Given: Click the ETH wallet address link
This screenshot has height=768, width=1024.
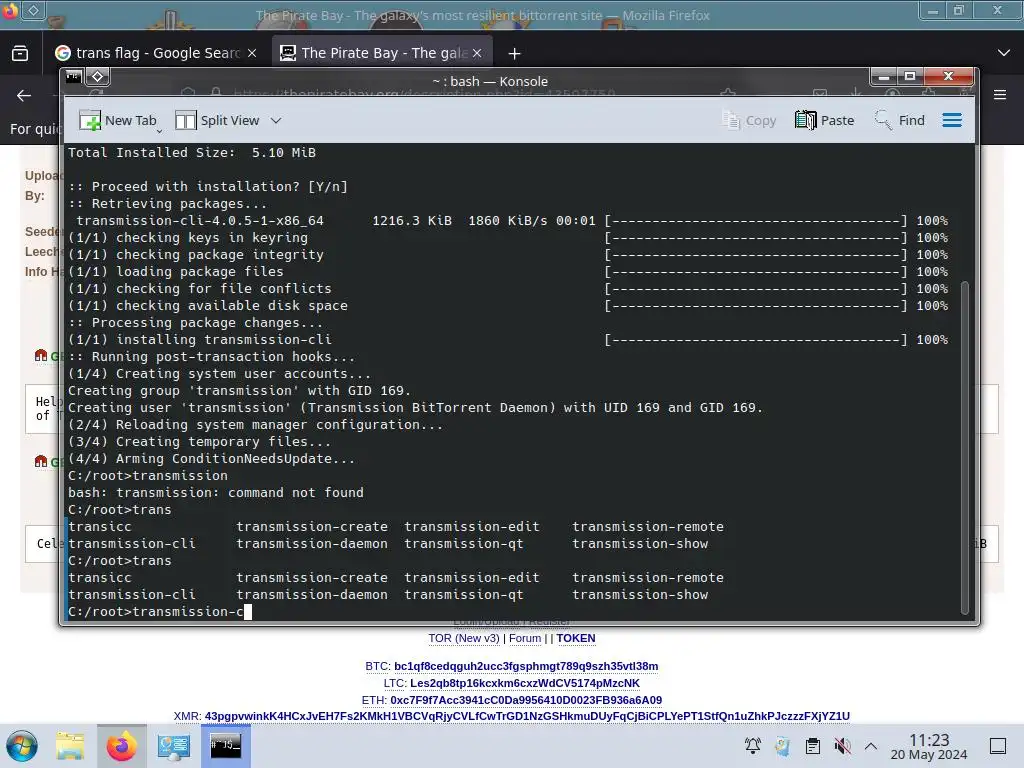Looking at the screenshot, I should click(526, 700).
